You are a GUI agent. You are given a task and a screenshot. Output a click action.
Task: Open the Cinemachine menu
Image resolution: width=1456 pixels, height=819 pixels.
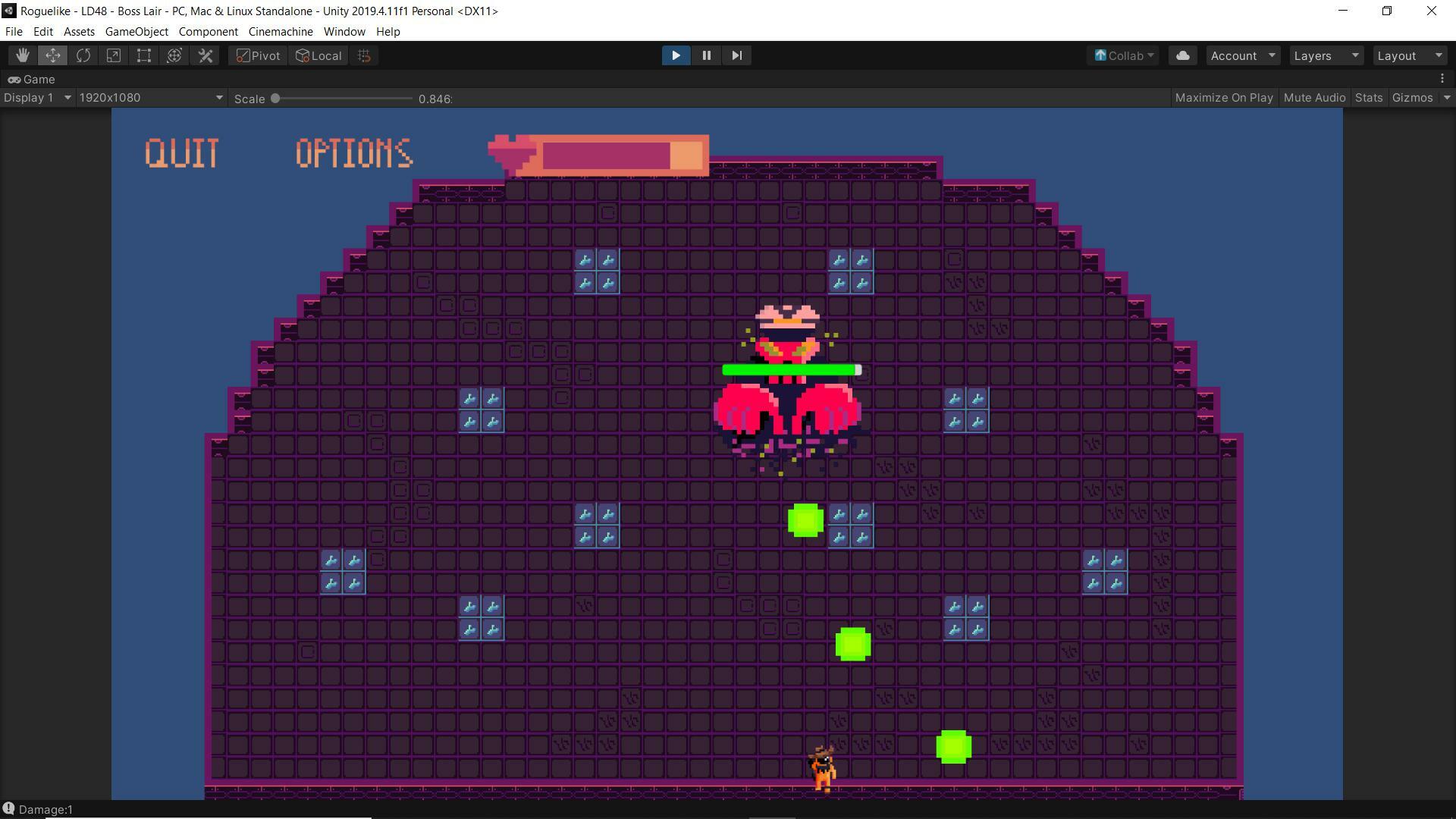point(281,32)
